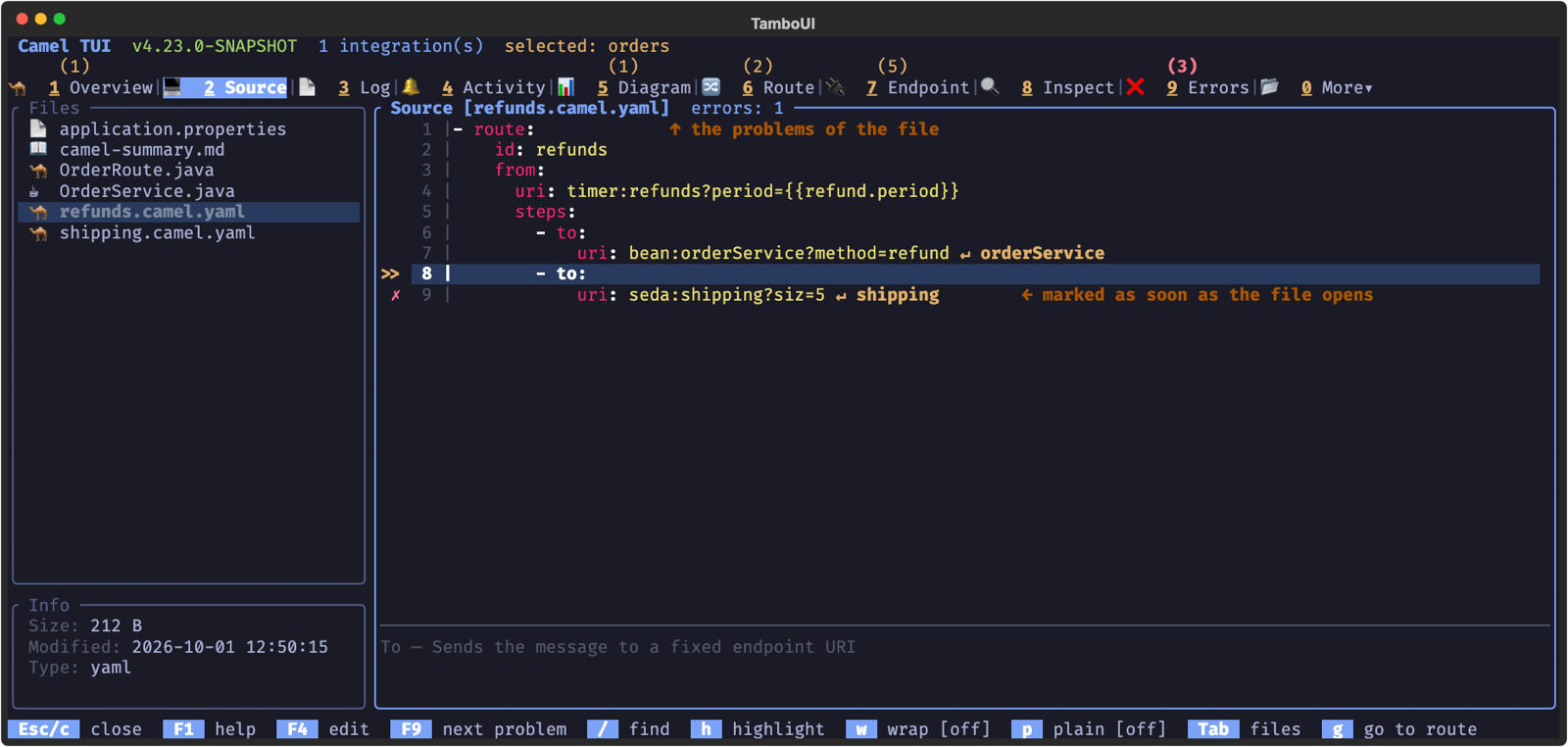The image size is (1568, 747).
Task: Click the document icon of application.properties
Action: point(38,128)
